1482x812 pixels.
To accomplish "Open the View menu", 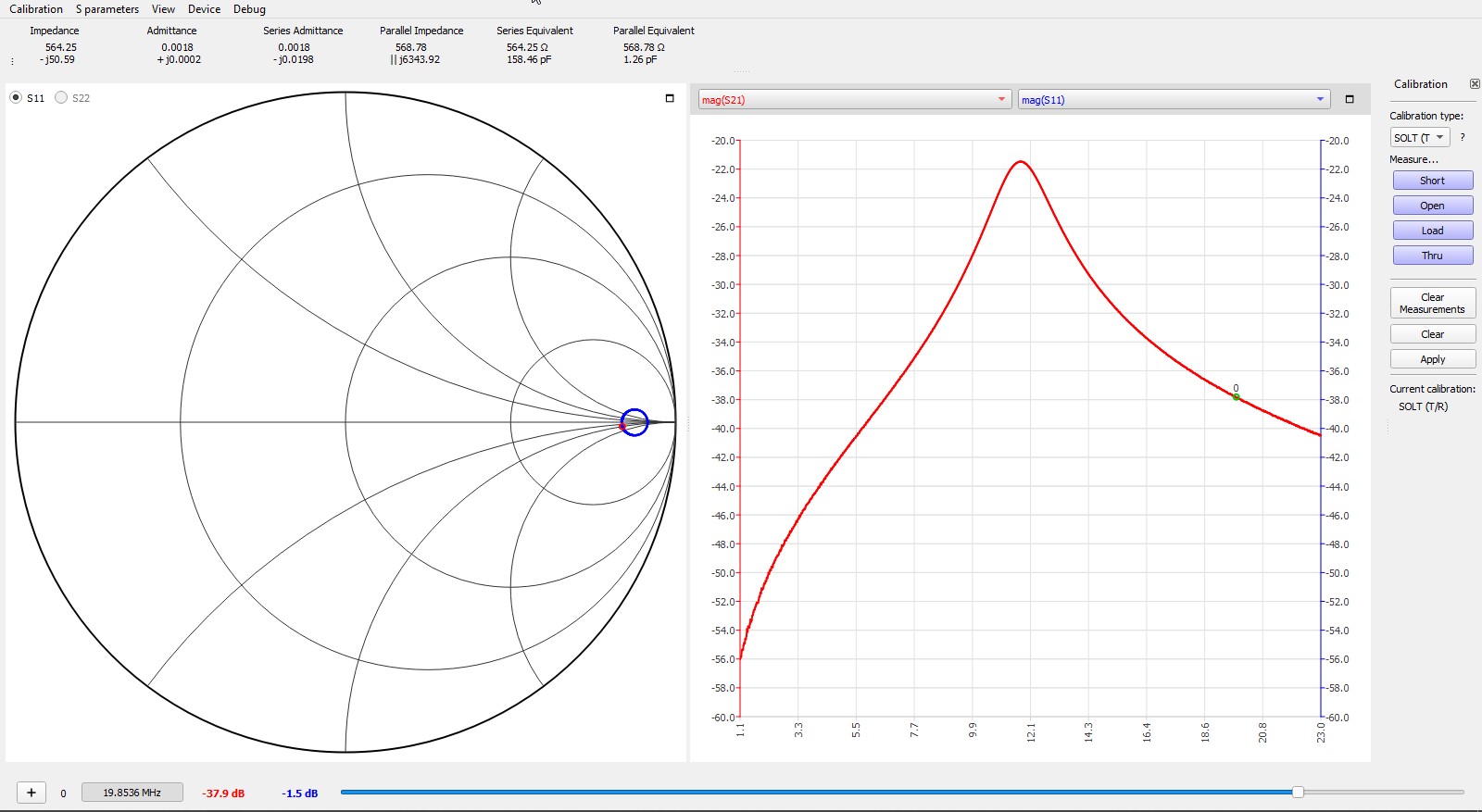I will coord(163,9).
